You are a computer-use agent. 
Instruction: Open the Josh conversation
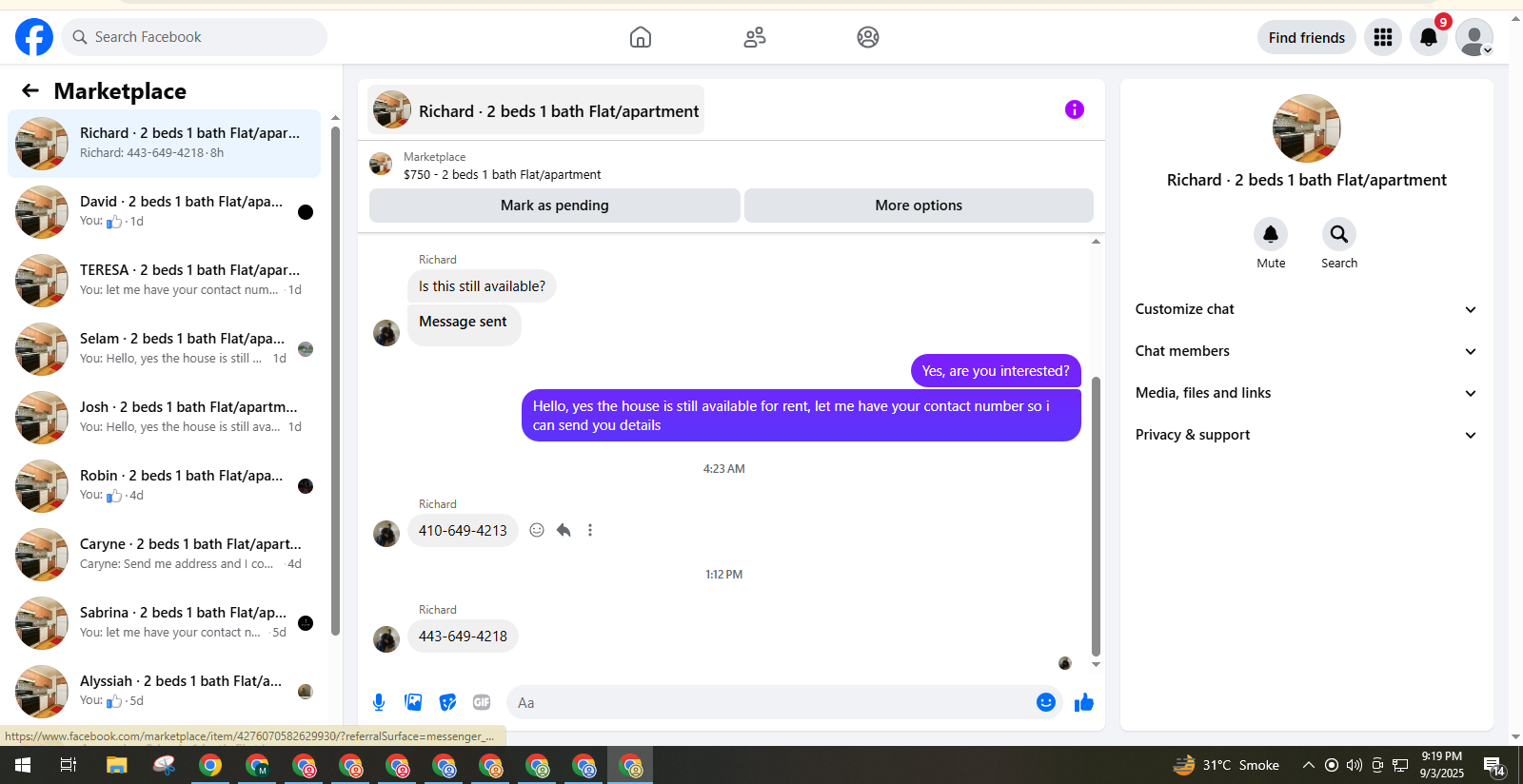[164, 418]
